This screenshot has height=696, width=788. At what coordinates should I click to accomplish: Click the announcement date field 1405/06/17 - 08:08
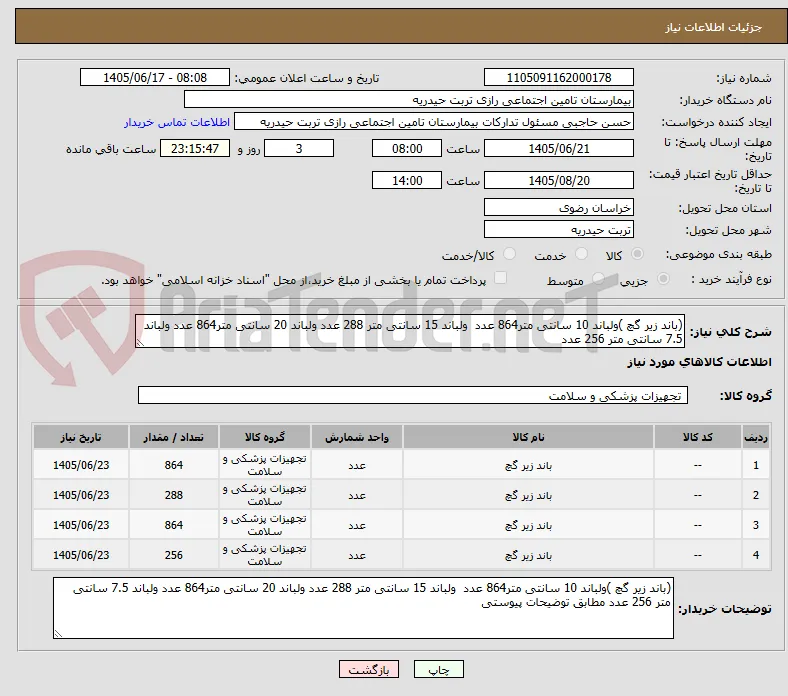[x=155, y=77]
